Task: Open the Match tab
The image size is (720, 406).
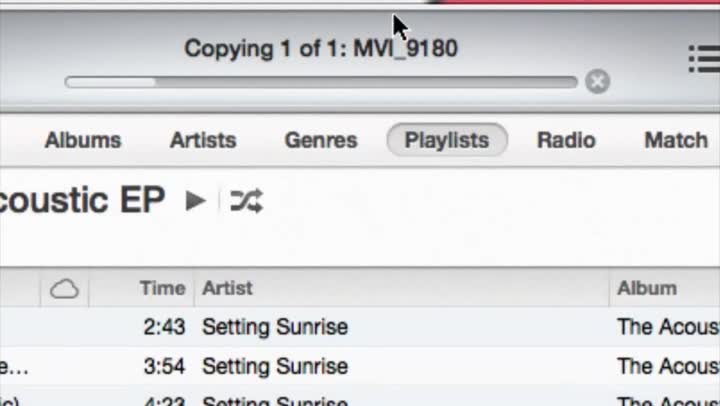Action: point(676,140)
